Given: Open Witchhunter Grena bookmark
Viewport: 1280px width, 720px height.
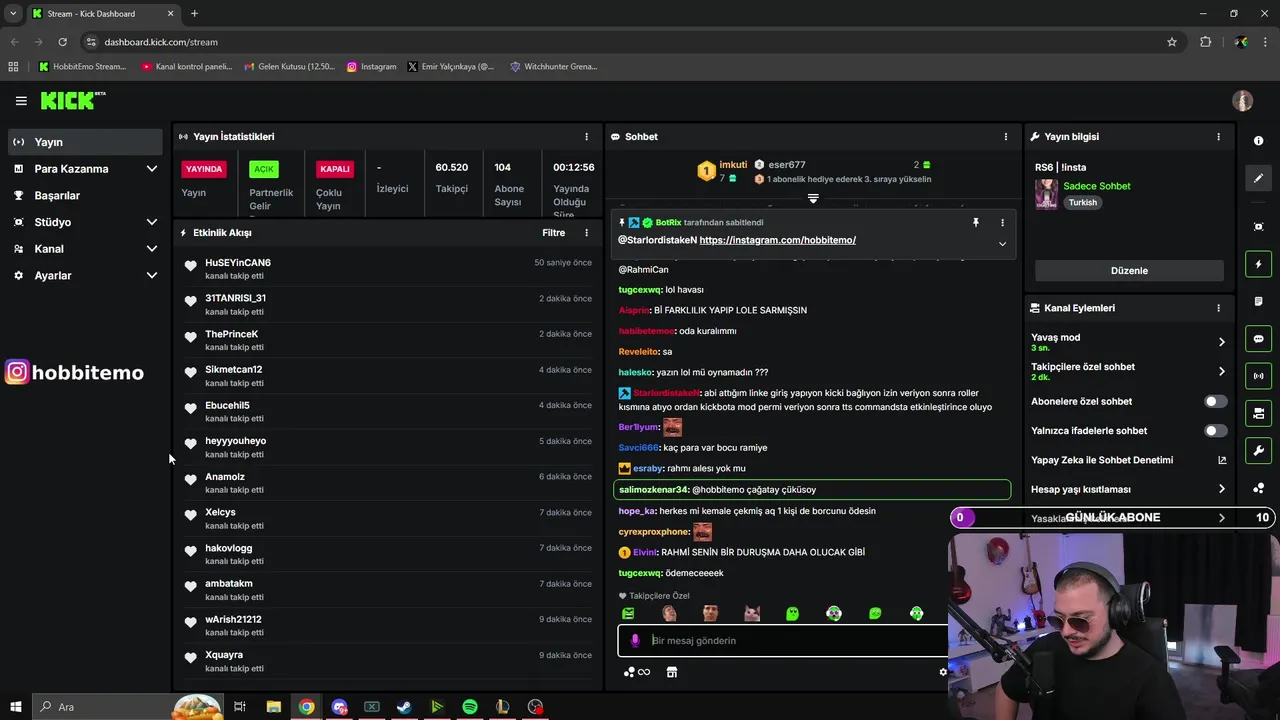Looking at the screenshot, I should point(553,67).
